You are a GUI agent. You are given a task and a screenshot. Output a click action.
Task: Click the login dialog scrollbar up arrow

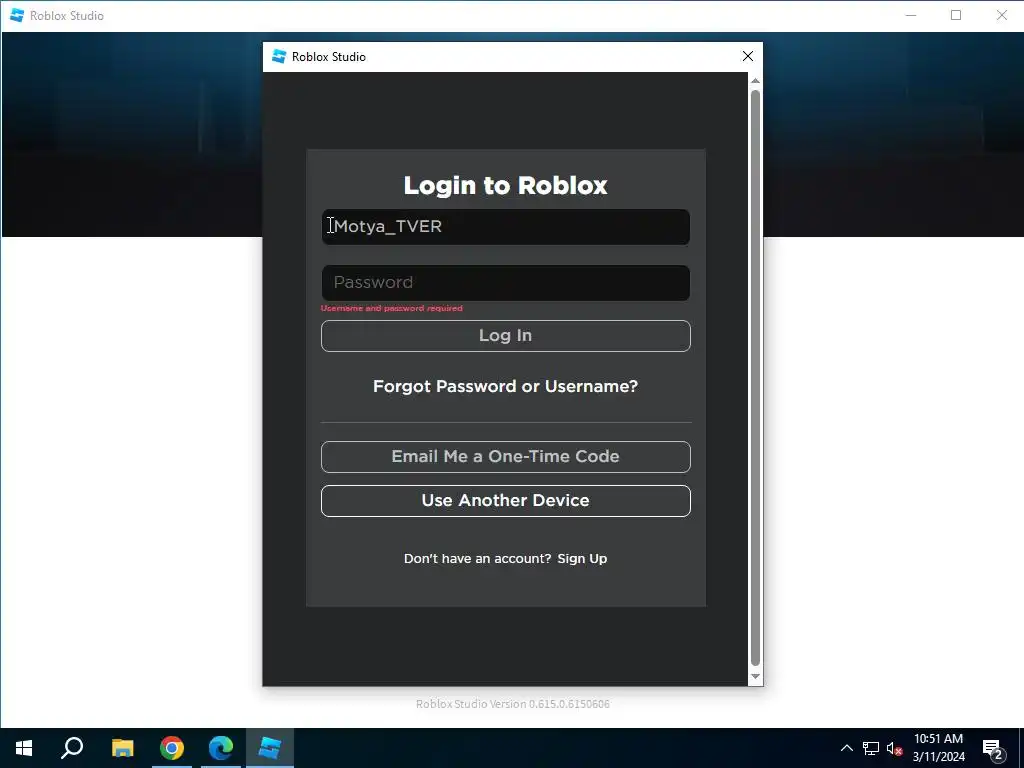point(755,81)
